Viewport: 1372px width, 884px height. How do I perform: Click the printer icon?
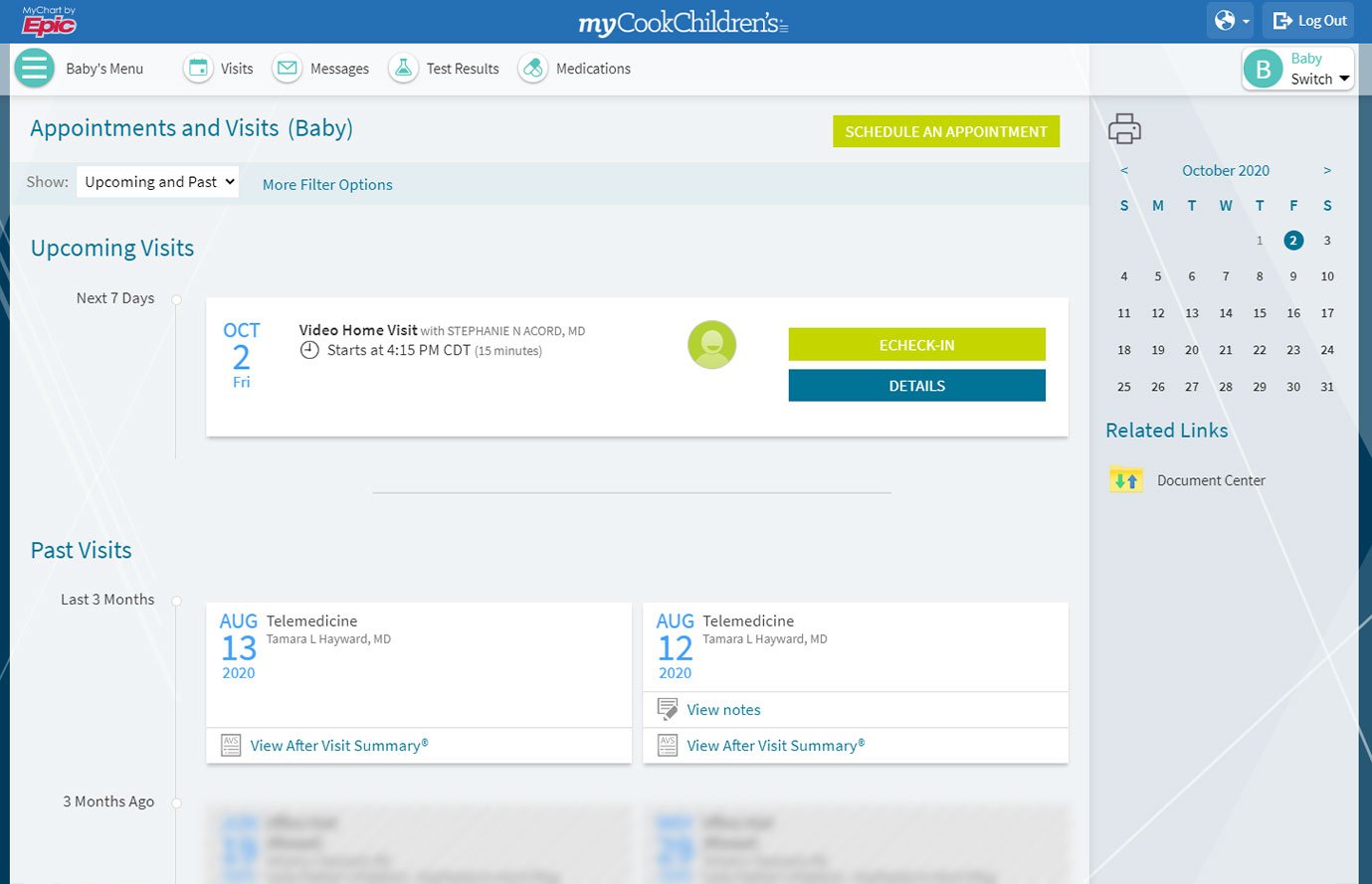point(1124,129)
